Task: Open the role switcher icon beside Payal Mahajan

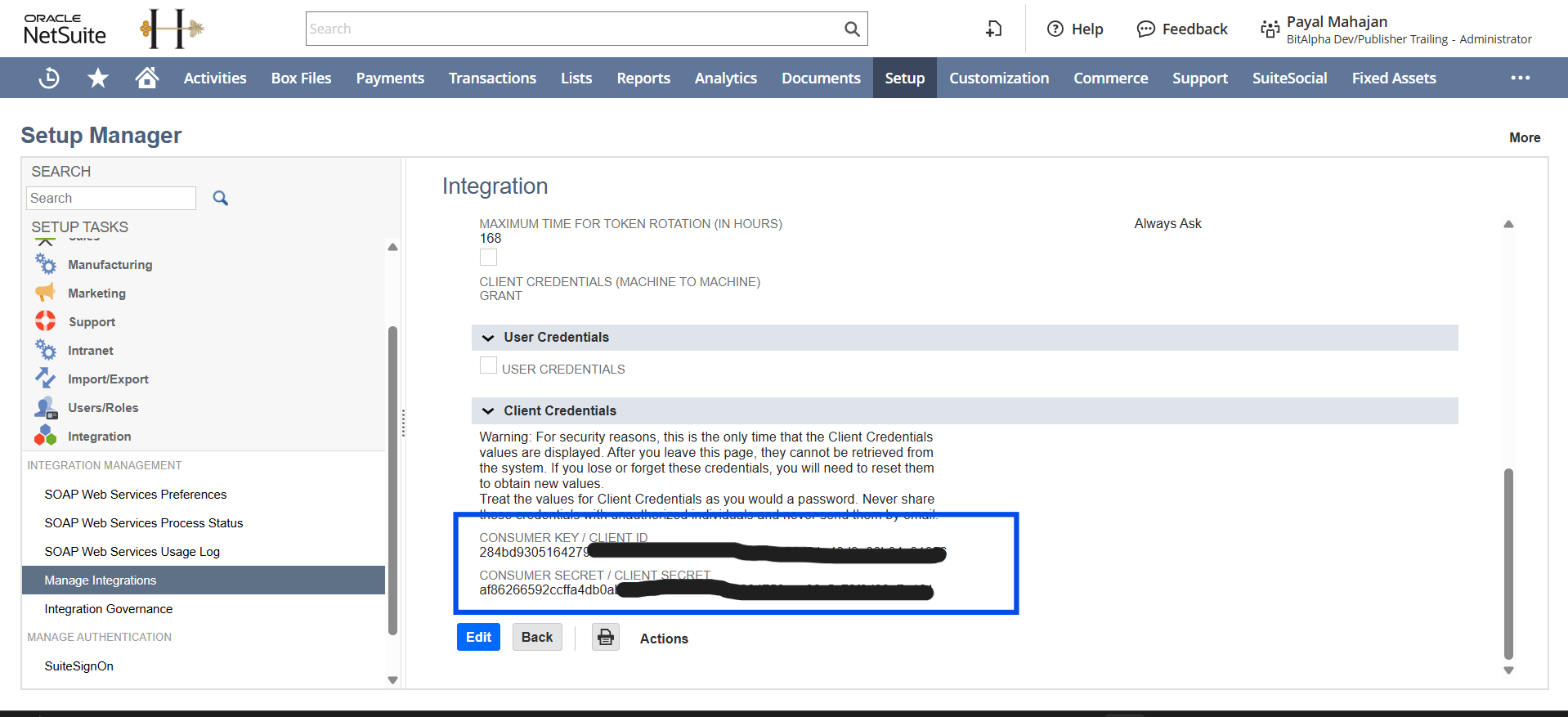Action: (x=1270, y=29)
